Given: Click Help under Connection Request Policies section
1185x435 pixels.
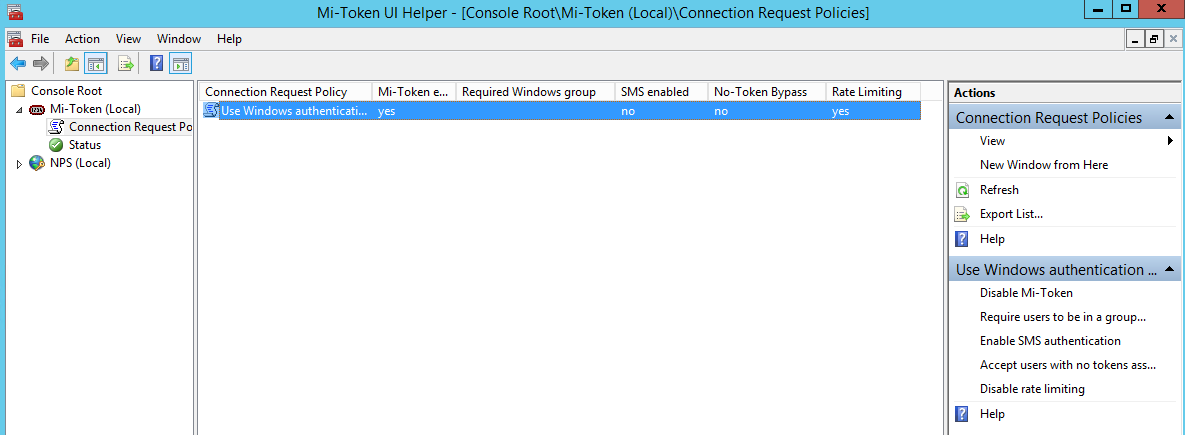Looking at the screenshot, I should (x=992, y=239).
